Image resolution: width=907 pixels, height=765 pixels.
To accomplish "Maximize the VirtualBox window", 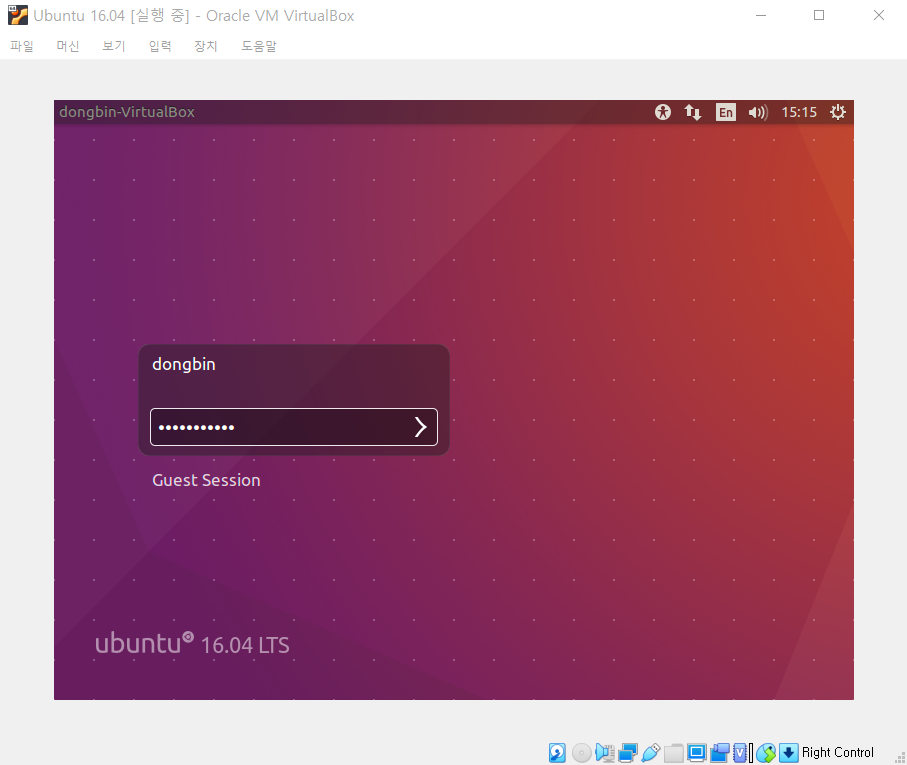I will [819, 15].
